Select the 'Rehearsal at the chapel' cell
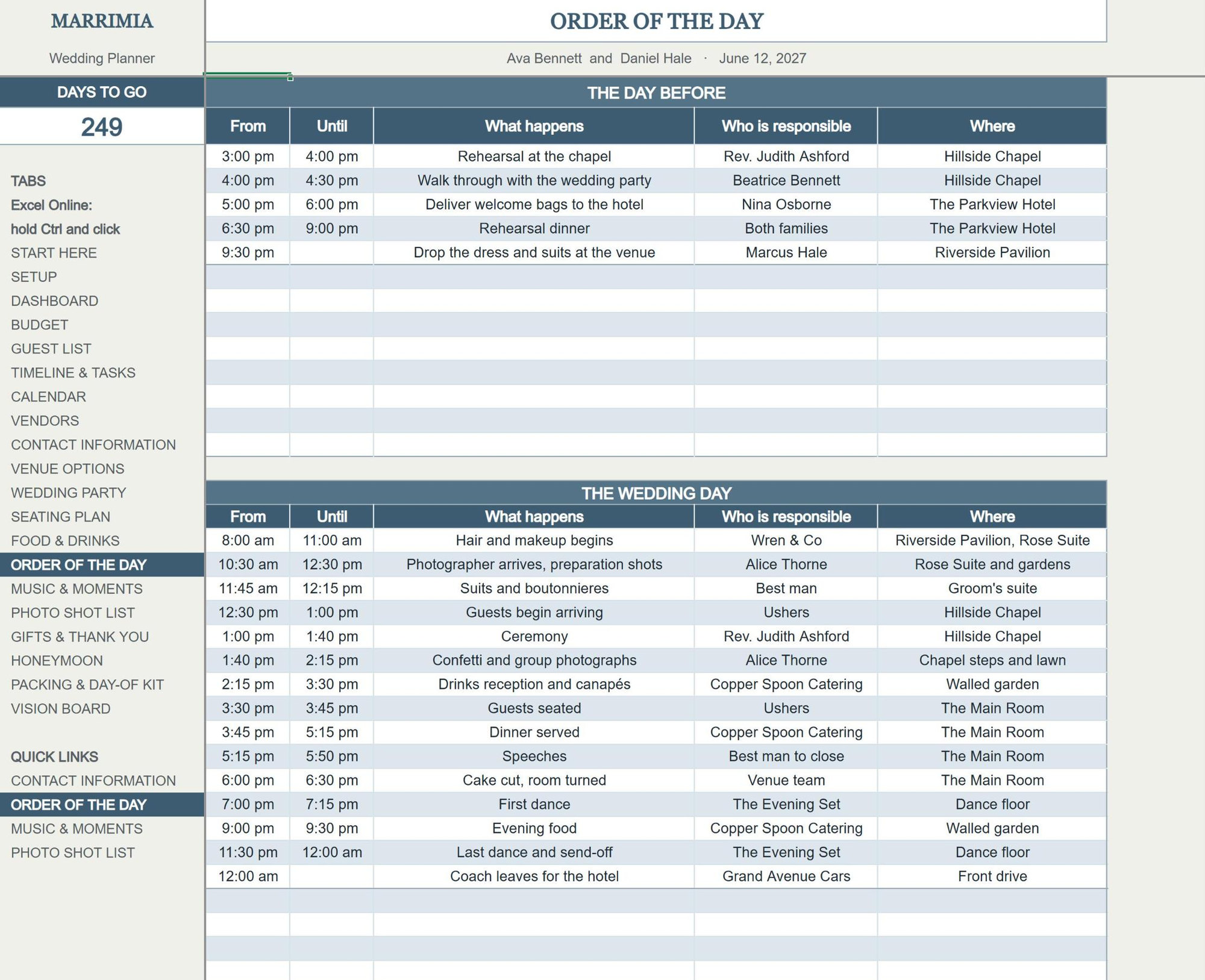 (534, 157)
